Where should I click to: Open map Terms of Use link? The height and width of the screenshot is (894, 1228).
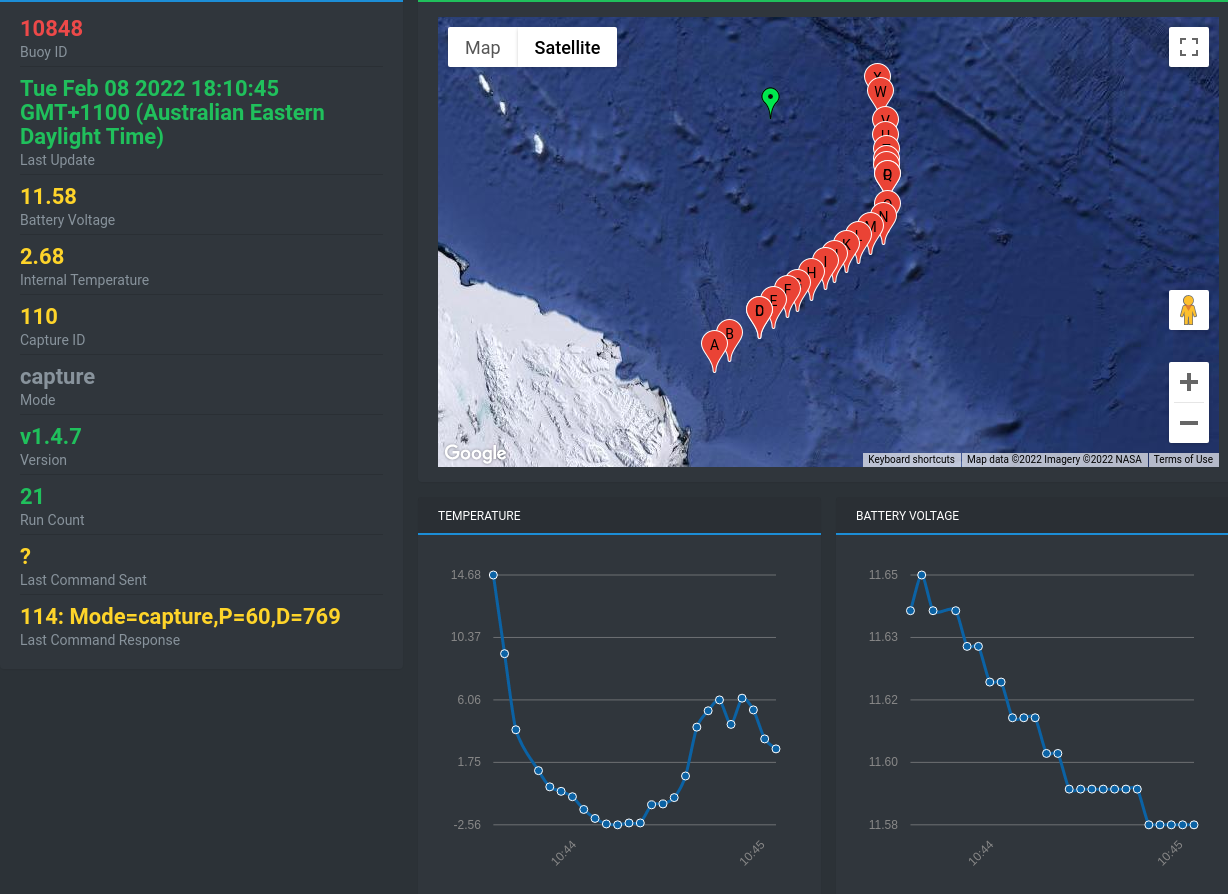1183,460
